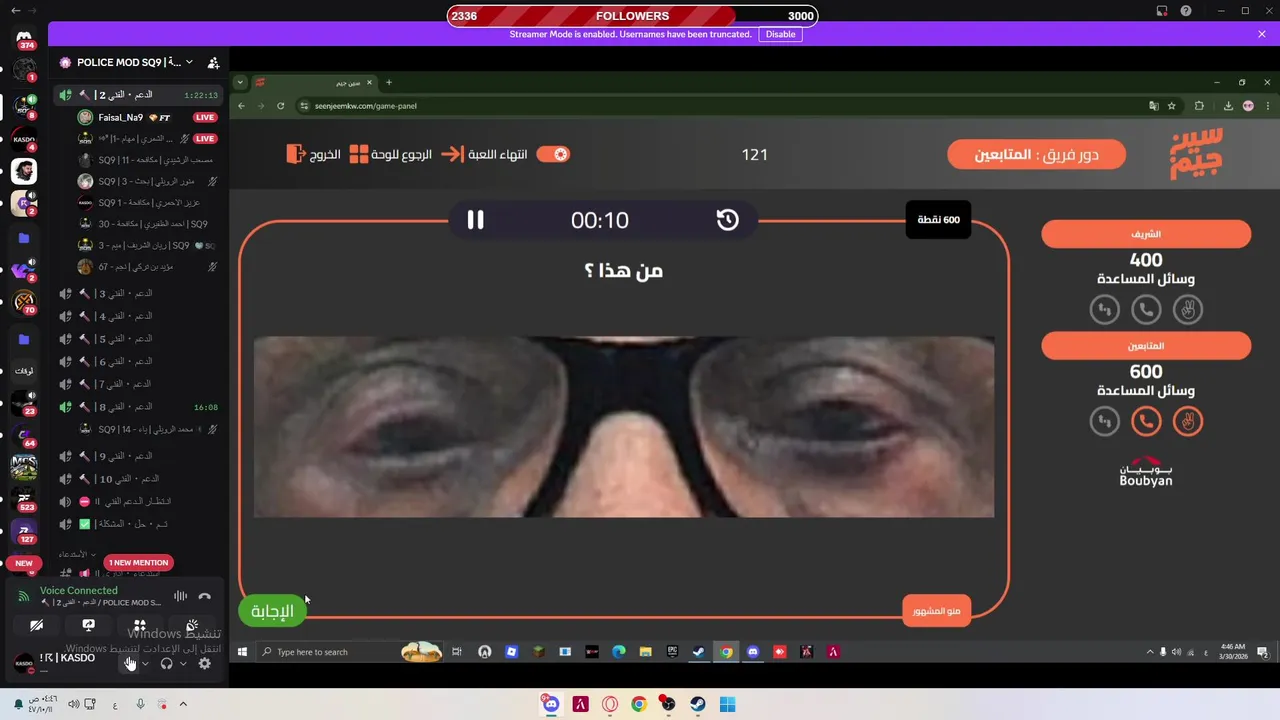This screenshot has width=1280, height=720.
Task: Bookmark the page with star icon
Action: (1171, 105)
